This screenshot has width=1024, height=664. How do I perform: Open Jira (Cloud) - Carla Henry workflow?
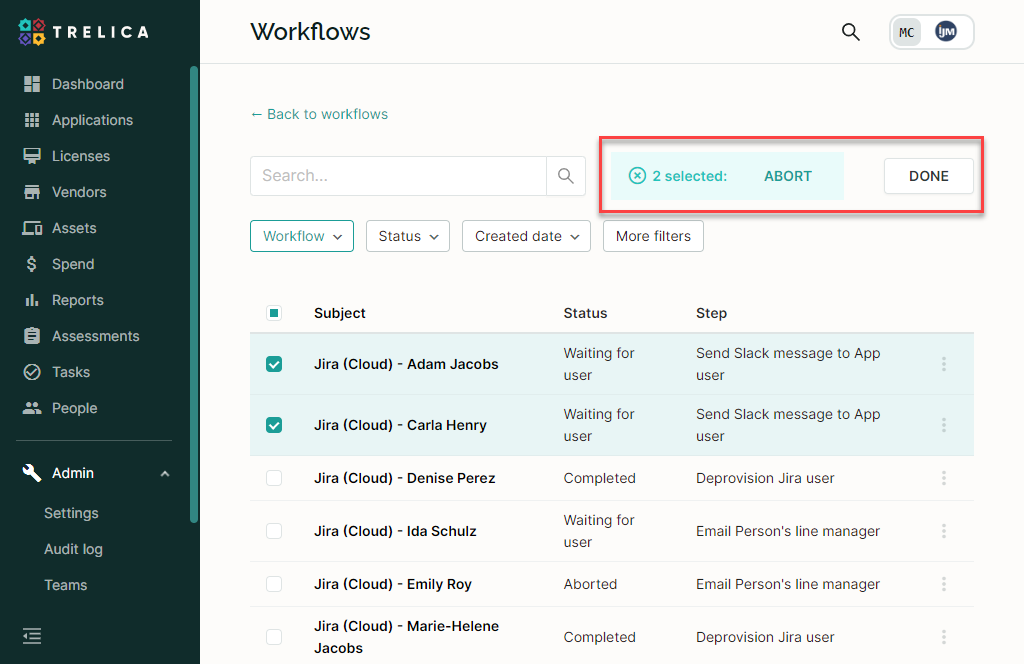pyautogui.click(x=400, y=425)
